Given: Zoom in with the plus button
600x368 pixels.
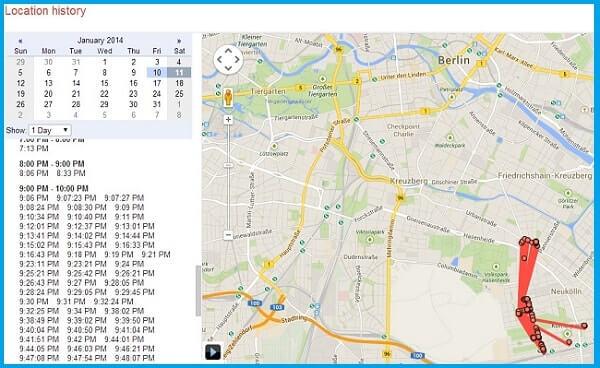Looking at the screenshot, I should pos(228,120).
